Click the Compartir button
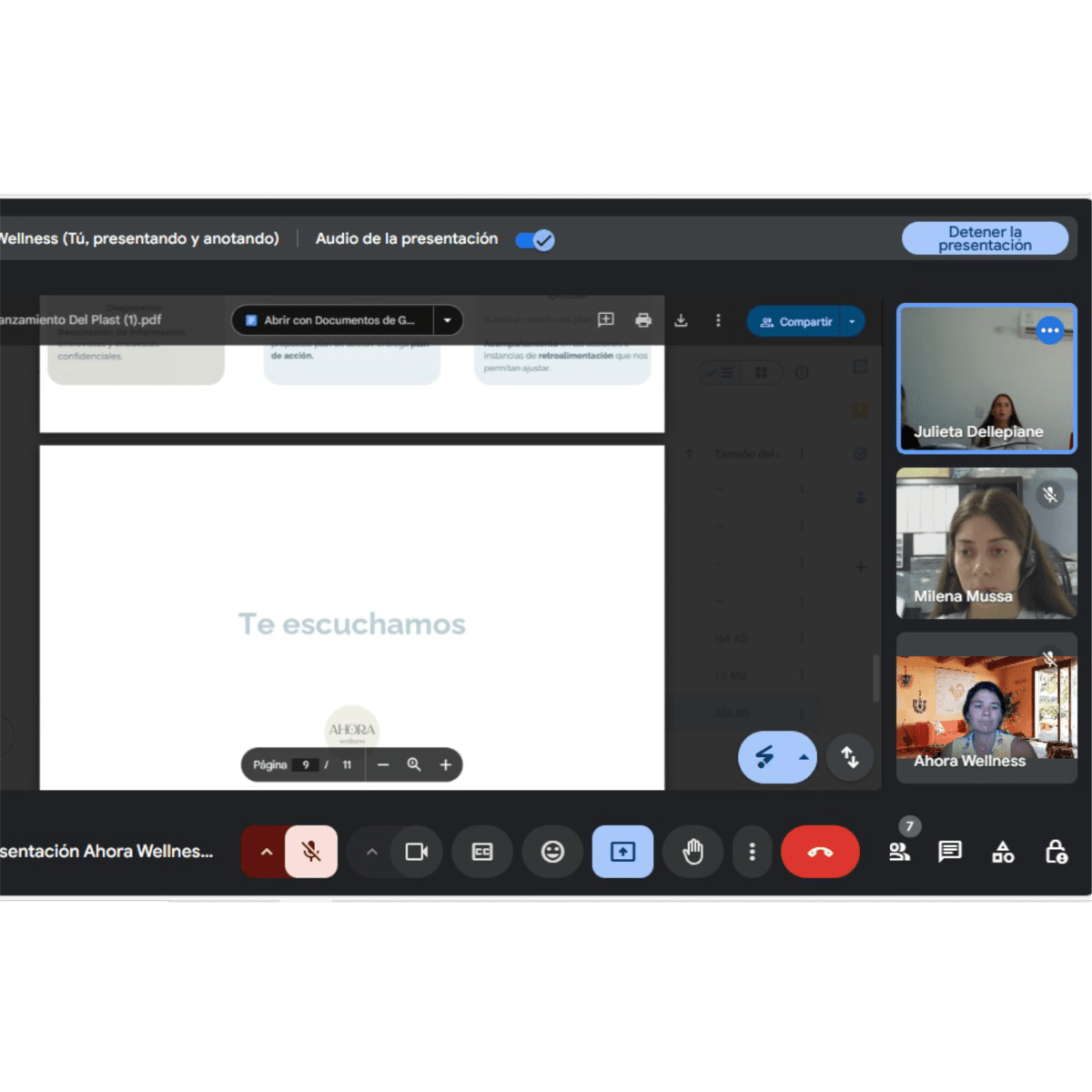The height and width of the screenshot is (1092, 1092). pos(795,321)
